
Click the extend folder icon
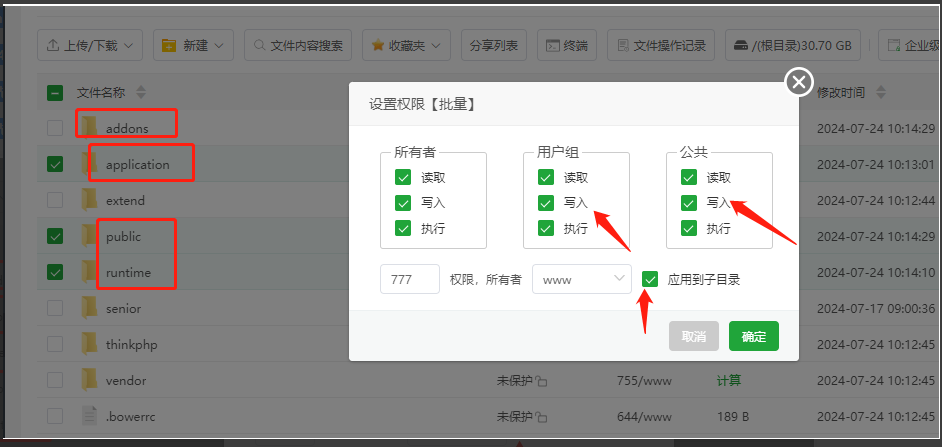[x=90, y=199]
